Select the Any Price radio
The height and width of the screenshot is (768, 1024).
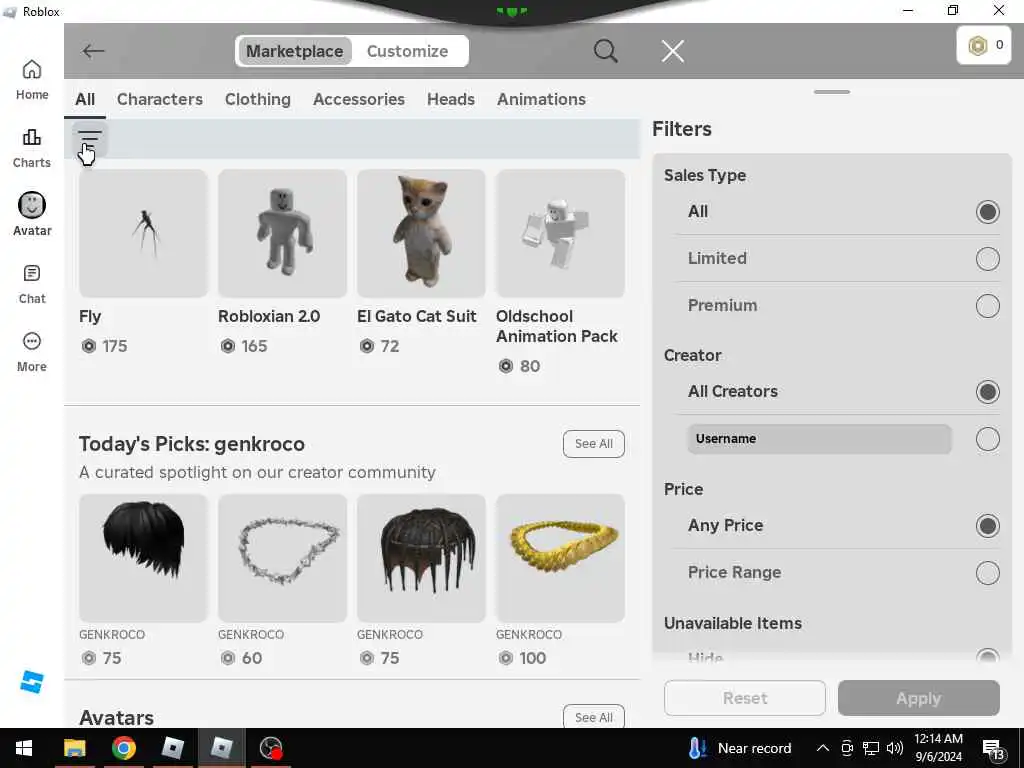(x=987, y=526)
